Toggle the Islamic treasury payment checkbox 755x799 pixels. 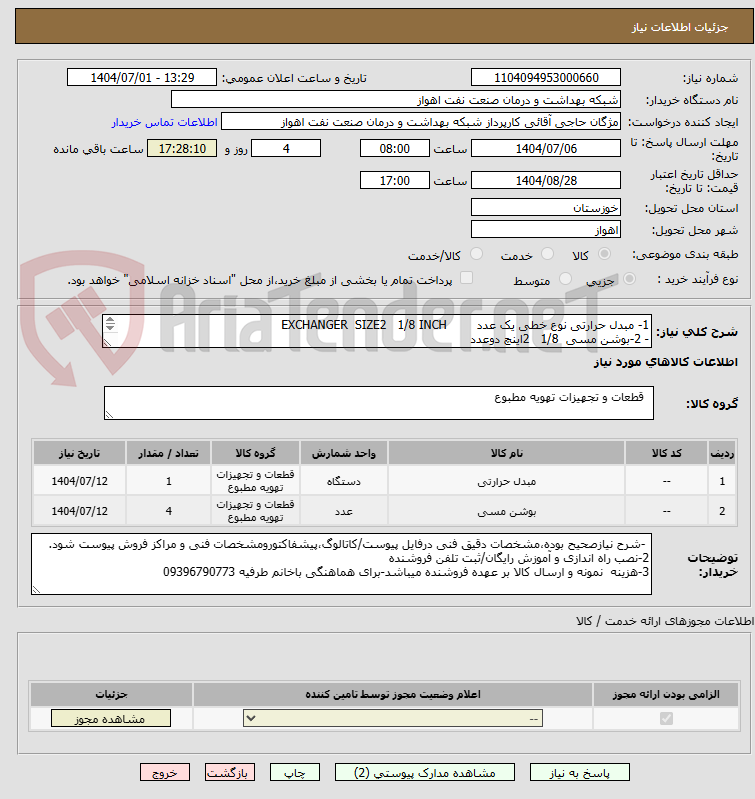(466, 278)
